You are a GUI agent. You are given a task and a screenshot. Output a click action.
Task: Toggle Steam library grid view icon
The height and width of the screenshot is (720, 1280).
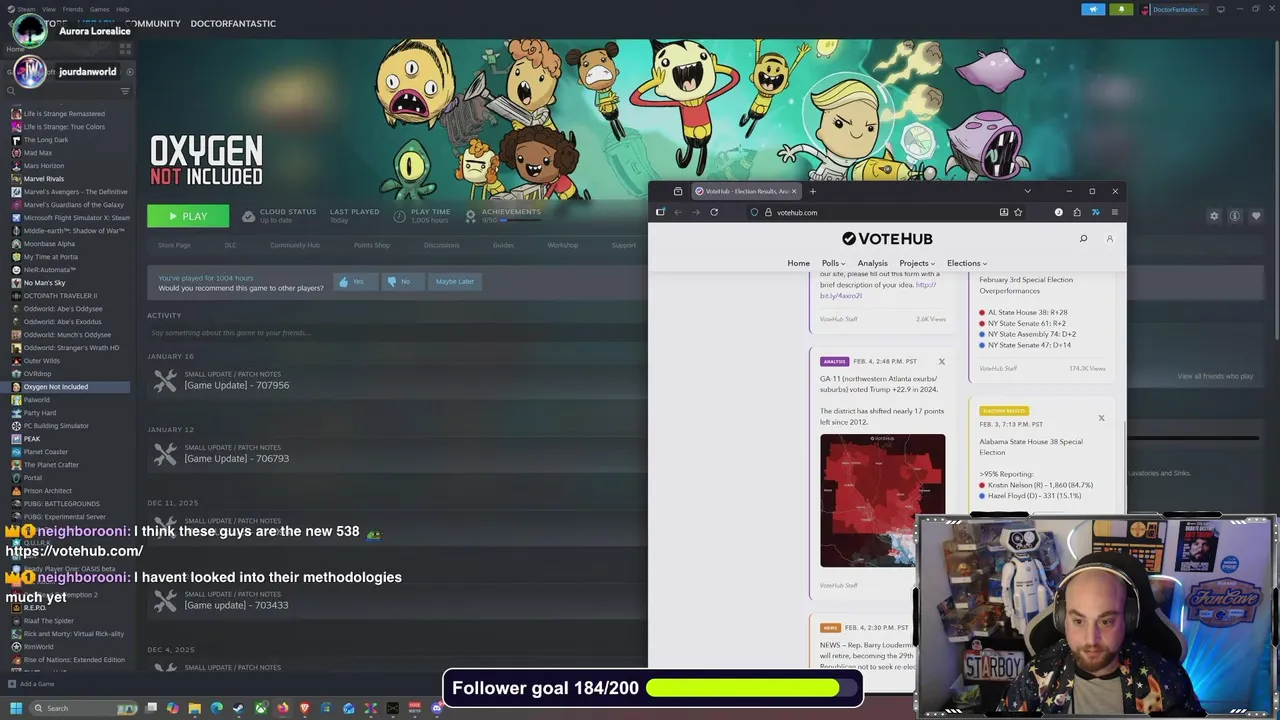[125, 47]
